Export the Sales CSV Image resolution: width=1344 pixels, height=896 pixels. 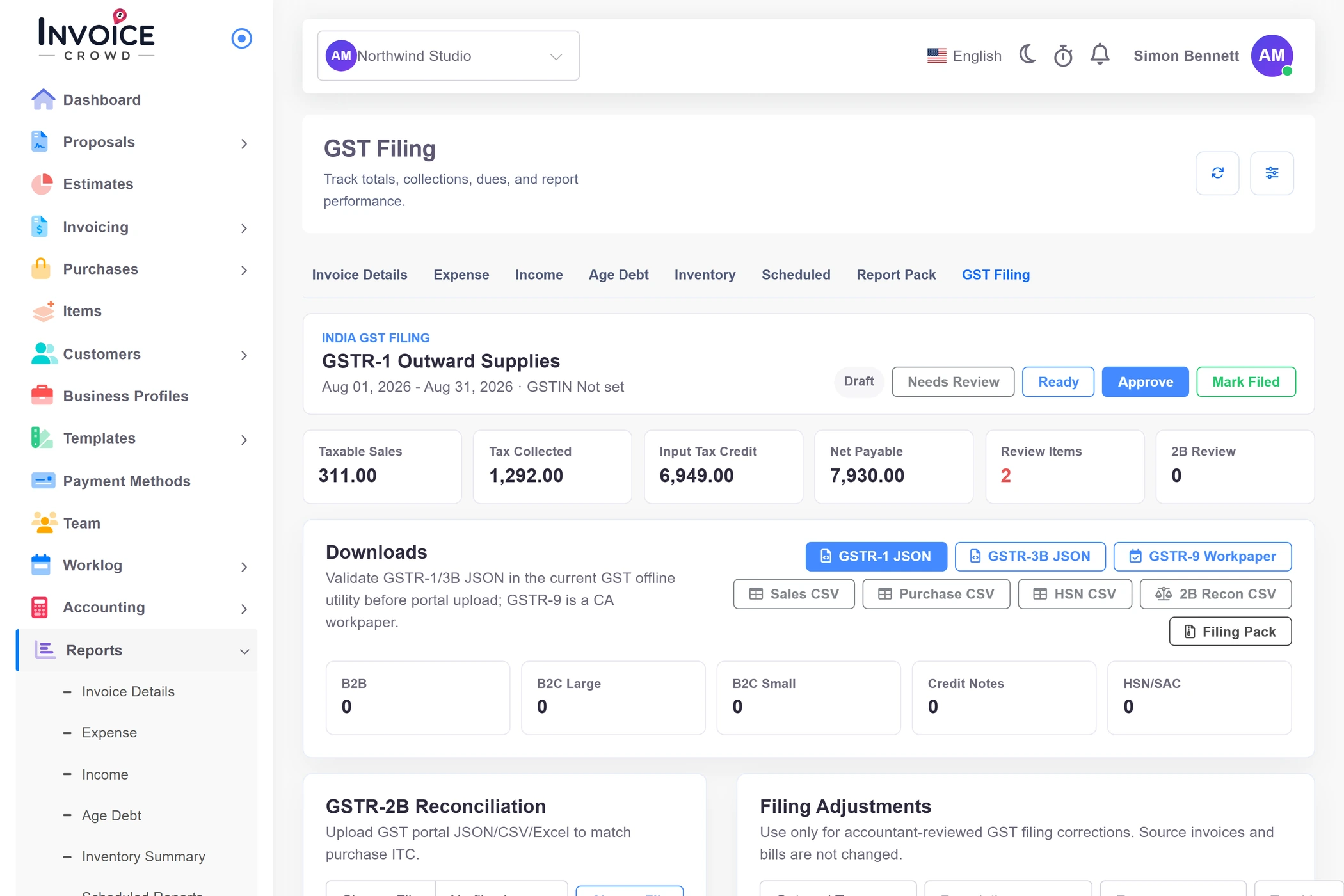pos(794,594)
